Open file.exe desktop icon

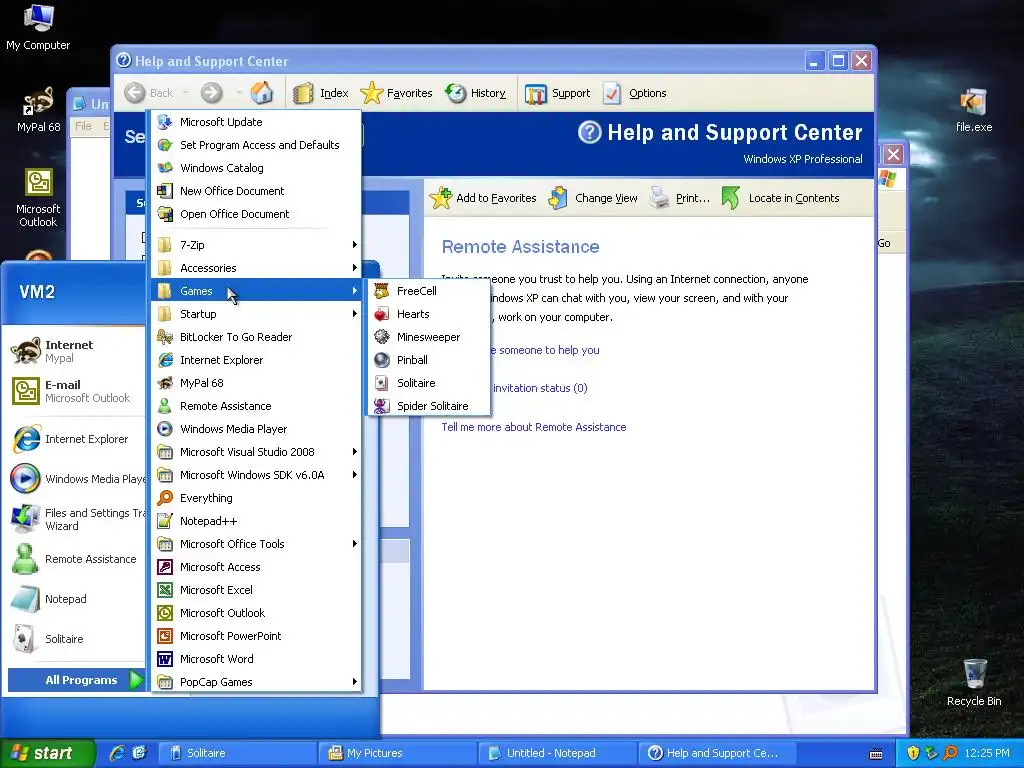coord(974,111)
